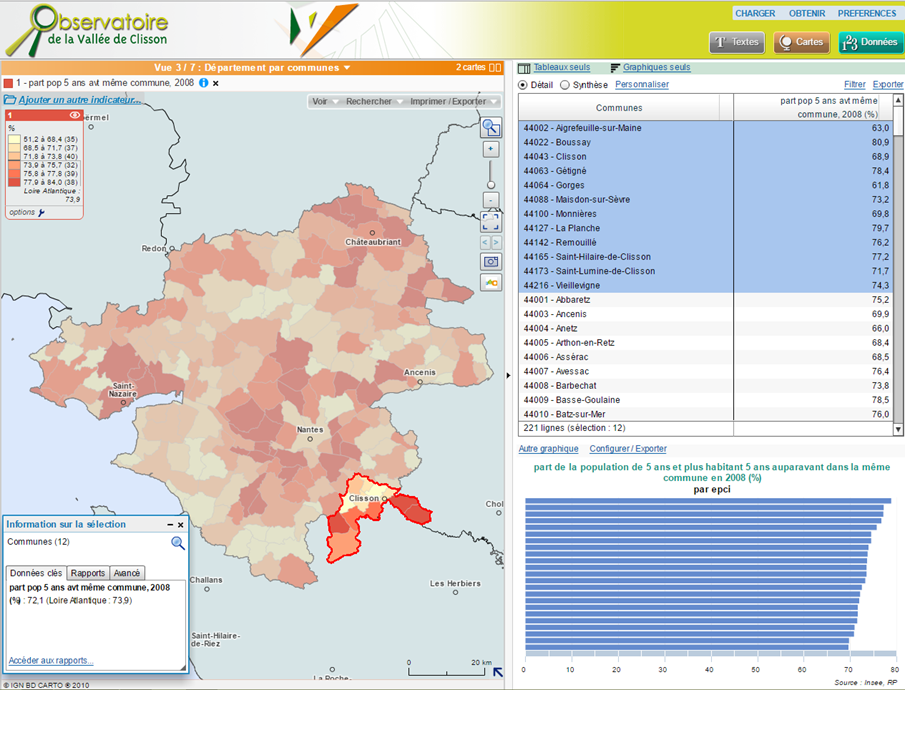Show indicator info via blue i icon
This screenshot has width=905, height=732.
tap(203, 83)
